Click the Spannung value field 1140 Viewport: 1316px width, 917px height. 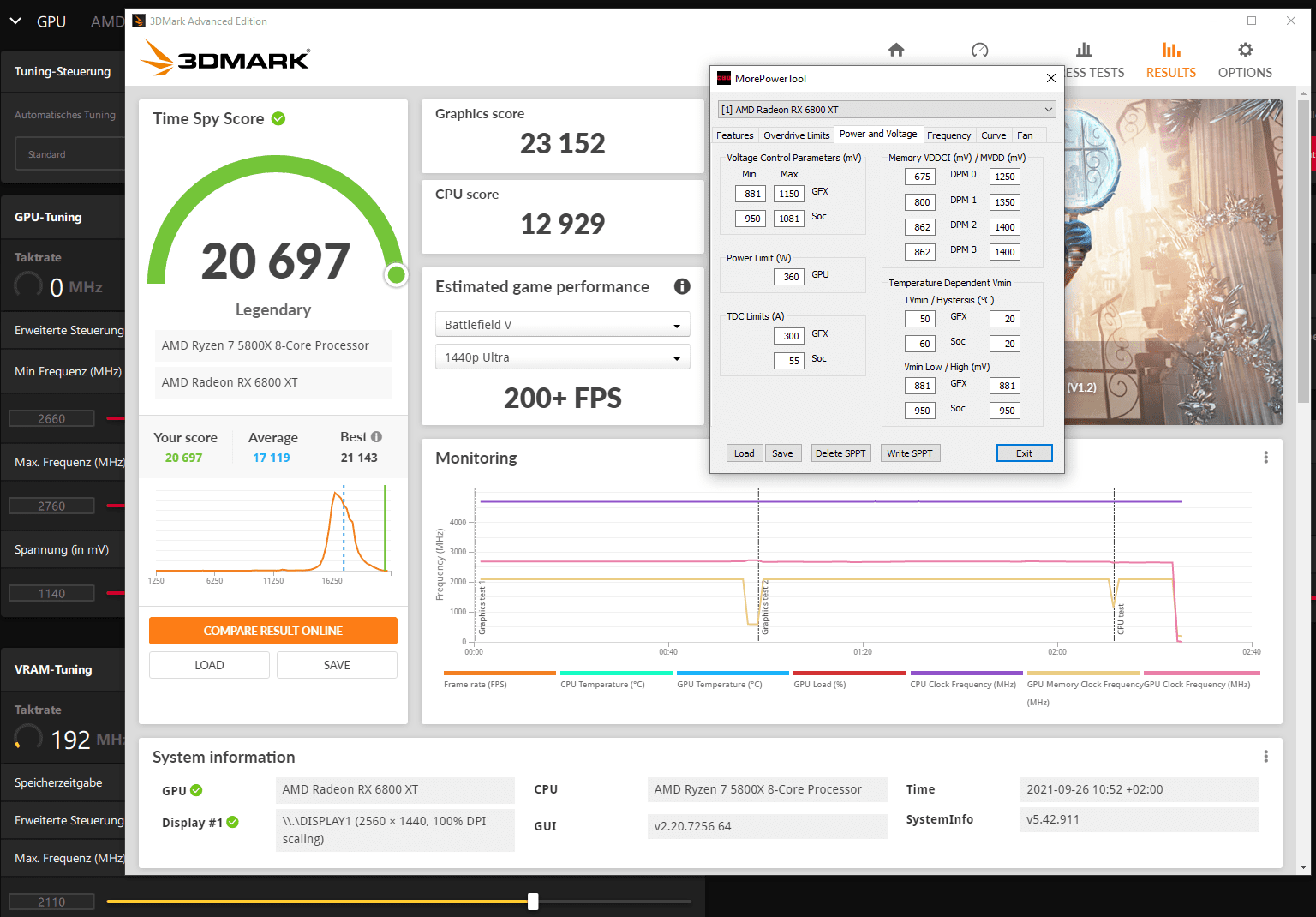51,593
